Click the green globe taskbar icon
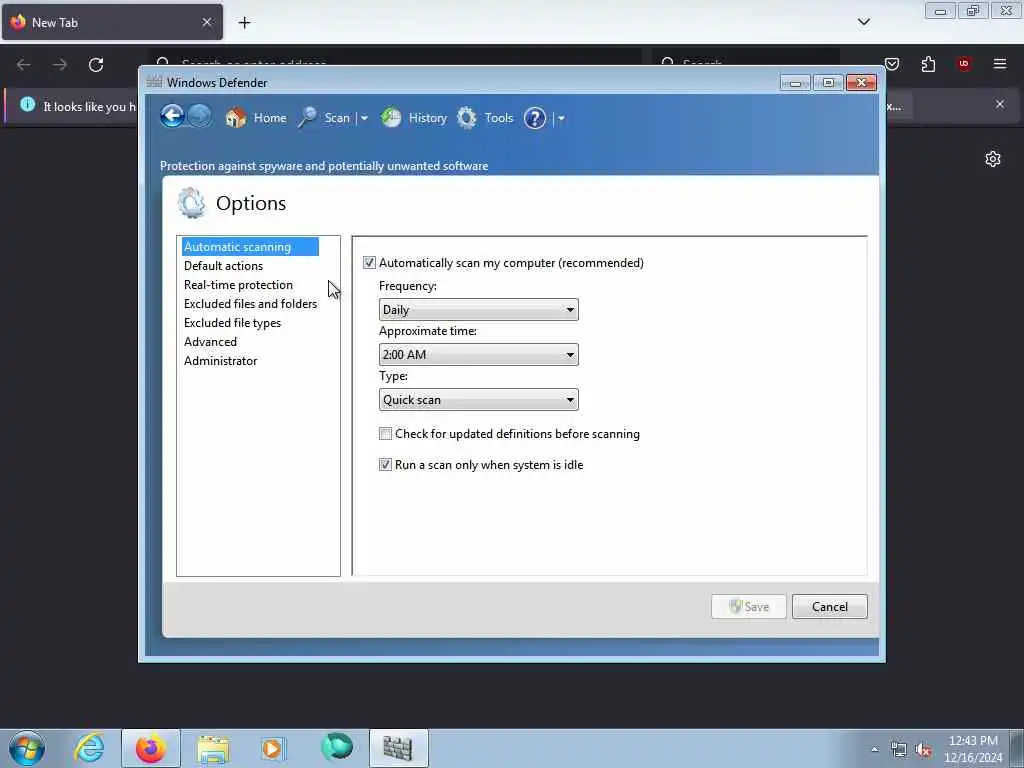Screen dimensions: 1024x768 pyautogui.click(x=337, y=747)
